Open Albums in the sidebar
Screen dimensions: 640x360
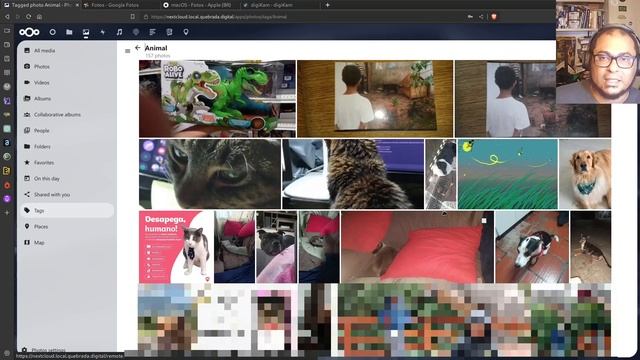(67, 98)
